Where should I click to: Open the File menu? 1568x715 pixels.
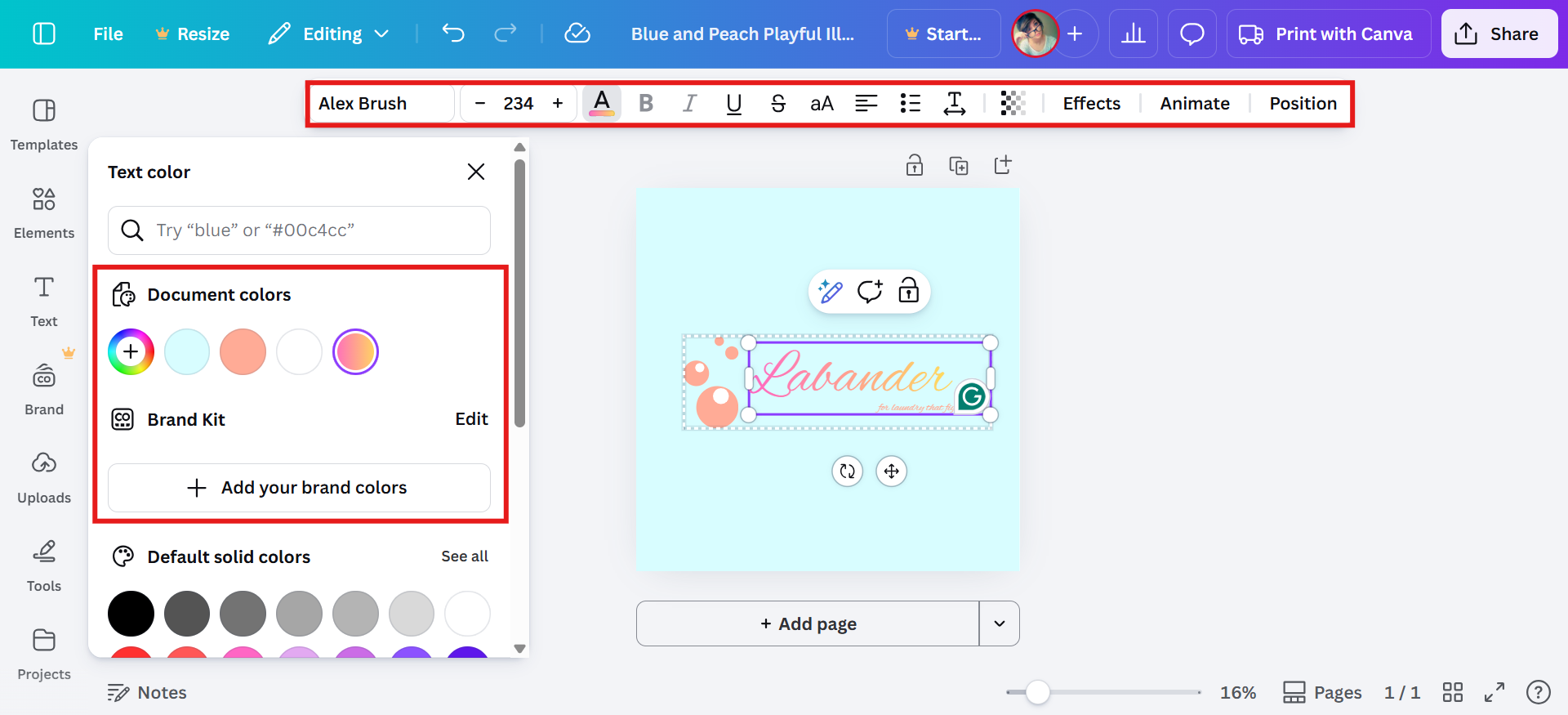[x=108, y=34]
